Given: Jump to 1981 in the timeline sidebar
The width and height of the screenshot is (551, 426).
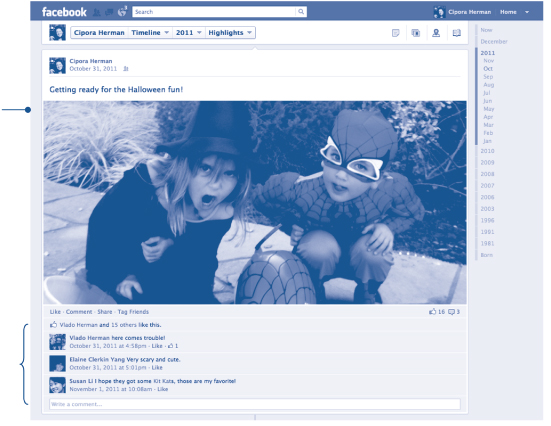Looking at the screenshot, I should (487, 244).
